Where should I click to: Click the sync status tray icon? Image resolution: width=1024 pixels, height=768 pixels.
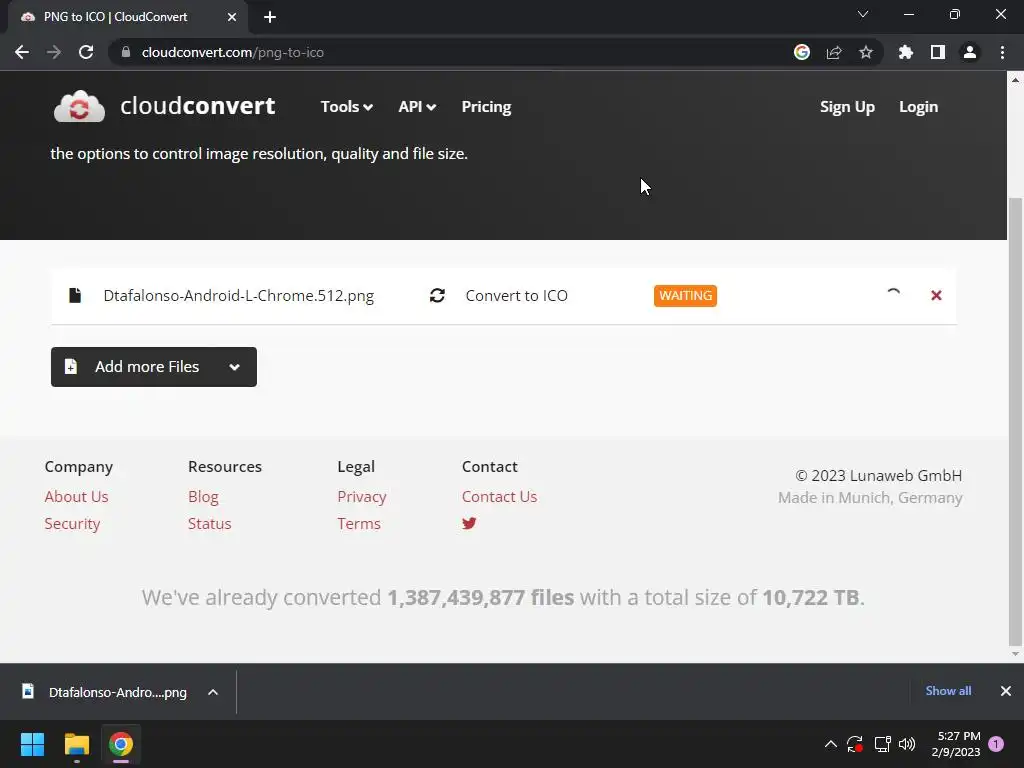(x=855, y=744)
